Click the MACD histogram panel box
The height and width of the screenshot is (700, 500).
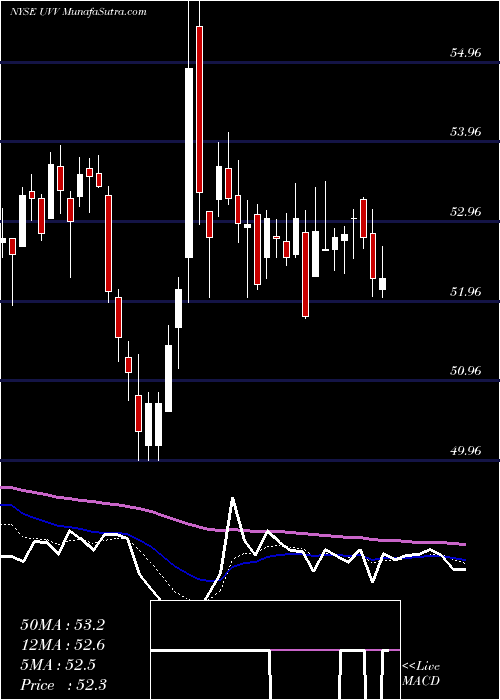point(275,650)
